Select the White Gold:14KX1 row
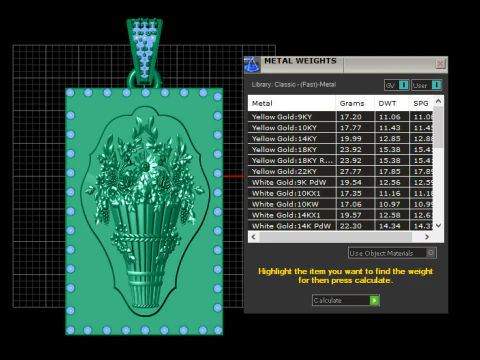 tap(341, 215)
